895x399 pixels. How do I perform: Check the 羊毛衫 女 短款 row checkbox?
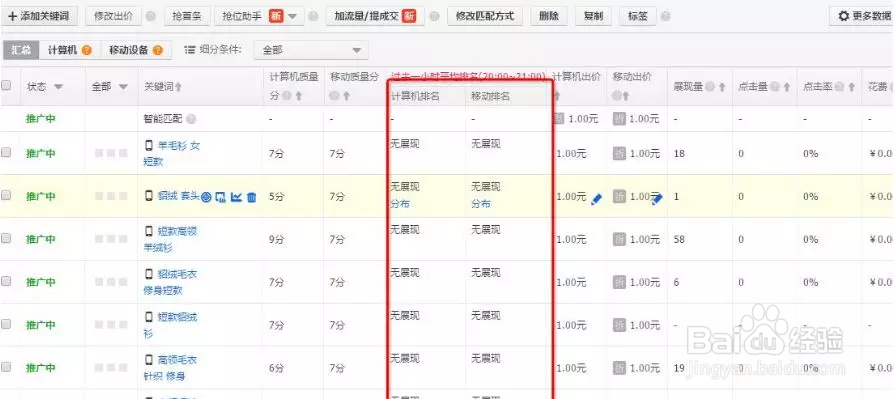(x=6, y=152)
